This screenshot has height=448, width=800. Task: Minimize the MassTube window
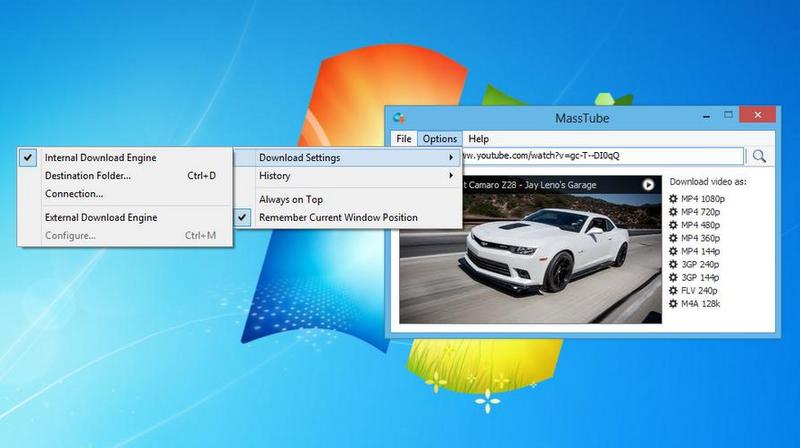coord(706,117)
